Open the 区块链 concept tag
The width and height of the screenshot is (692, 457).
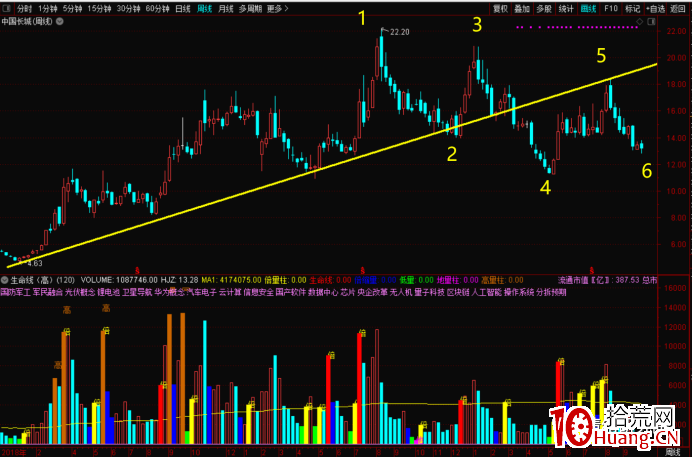point(458,292)
